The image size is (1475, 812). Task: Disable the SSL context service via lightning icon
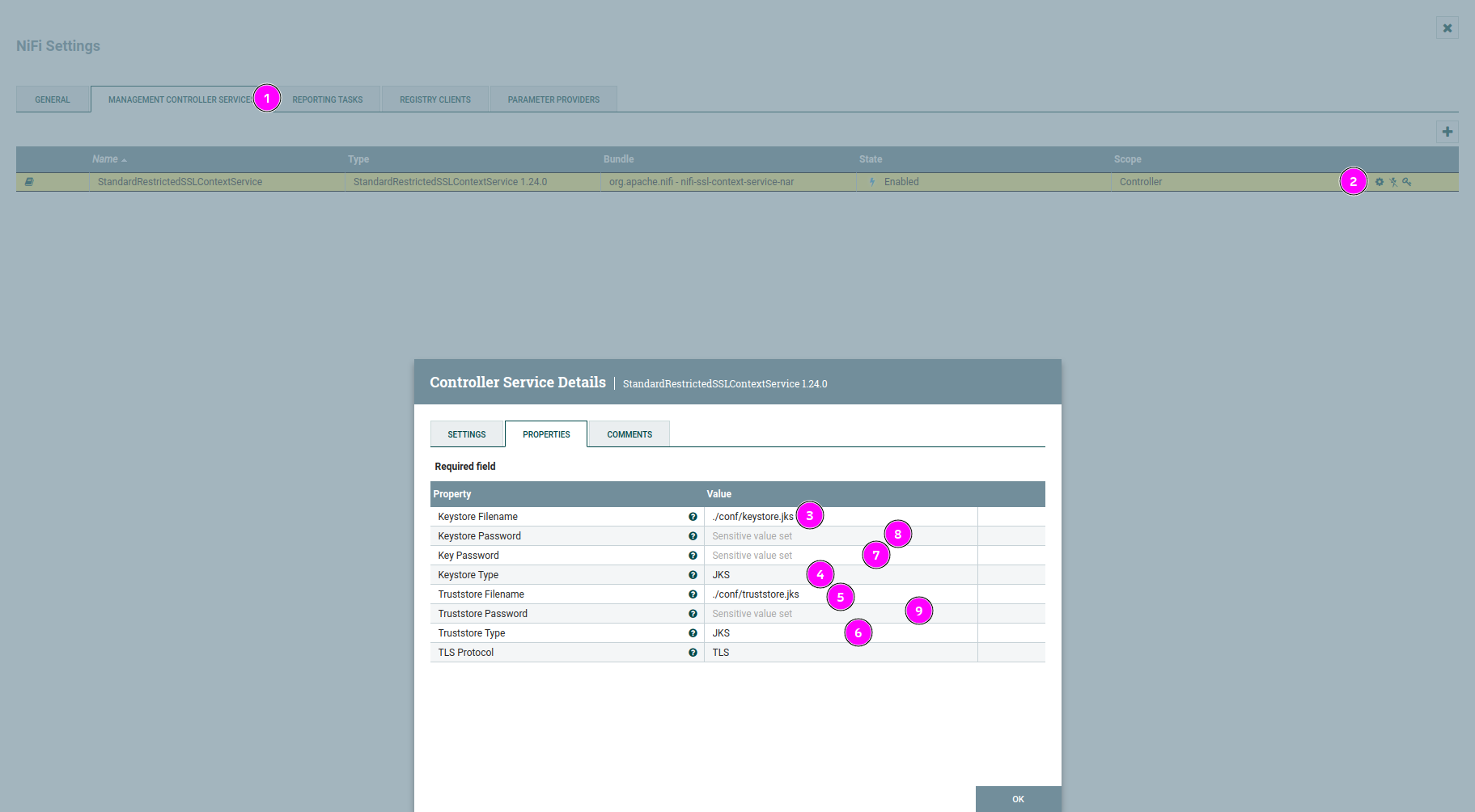tap(1393, 182)
